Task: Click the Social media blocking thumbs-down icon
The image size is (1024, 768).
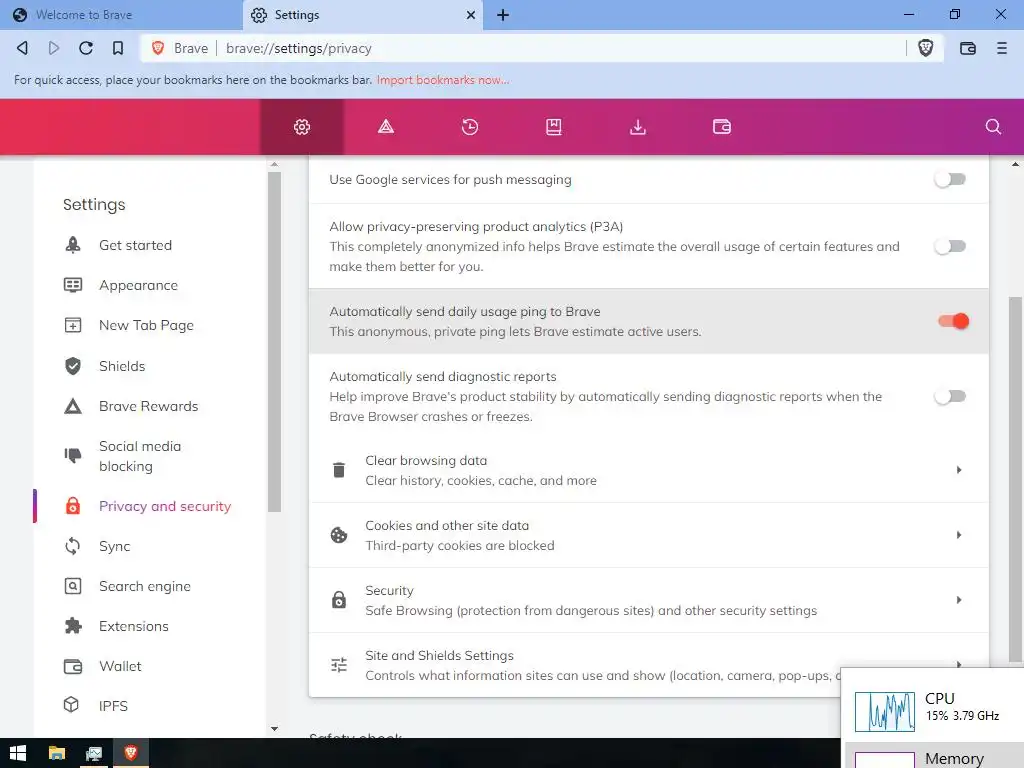Action: click(x=72, y=455)
